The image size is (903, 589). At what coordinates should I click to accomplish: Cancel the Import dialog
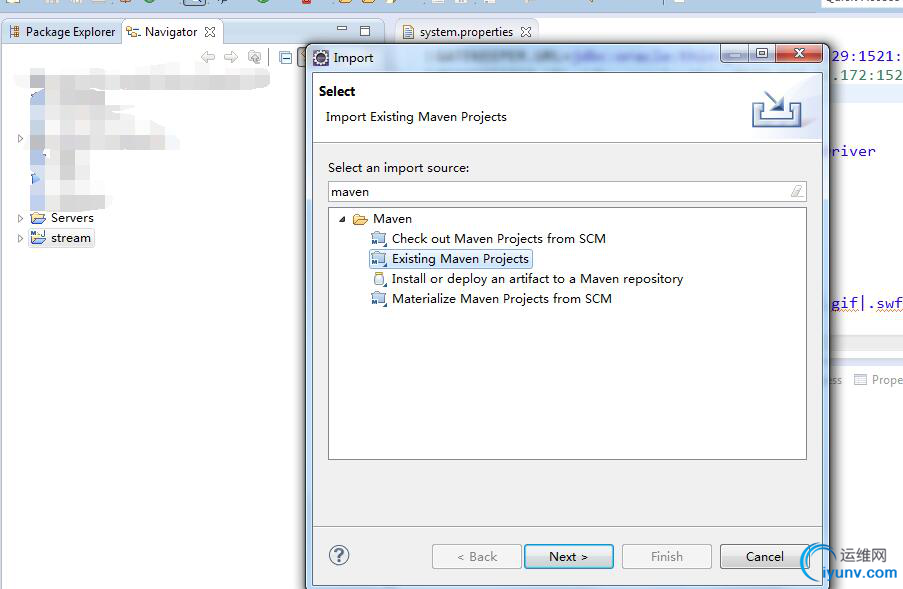[x=764, y=556]
